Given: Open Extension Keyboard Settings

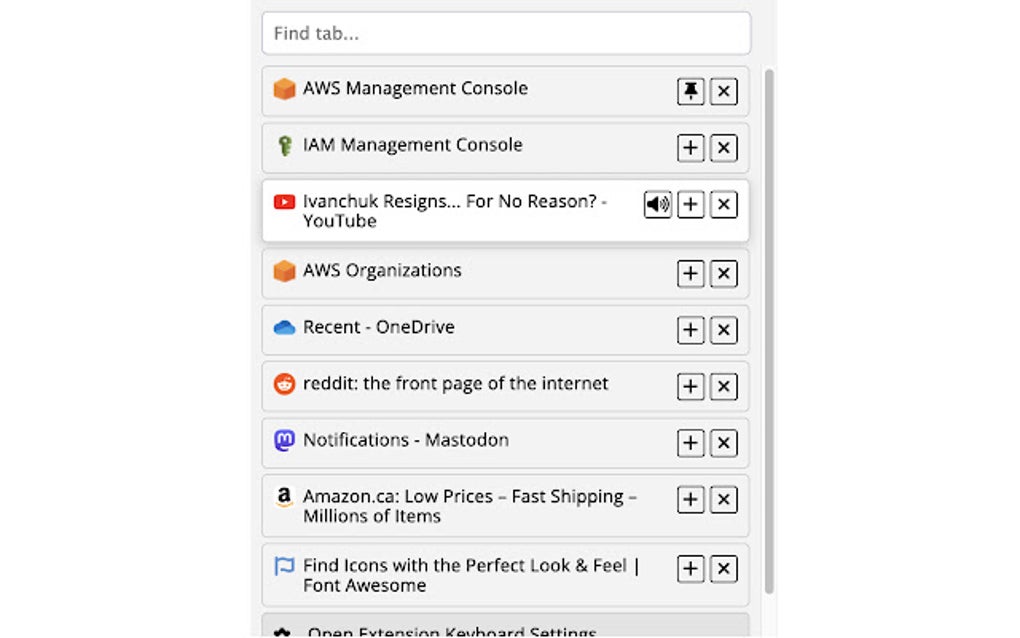Looking at the screenshot, I should 450,631.
